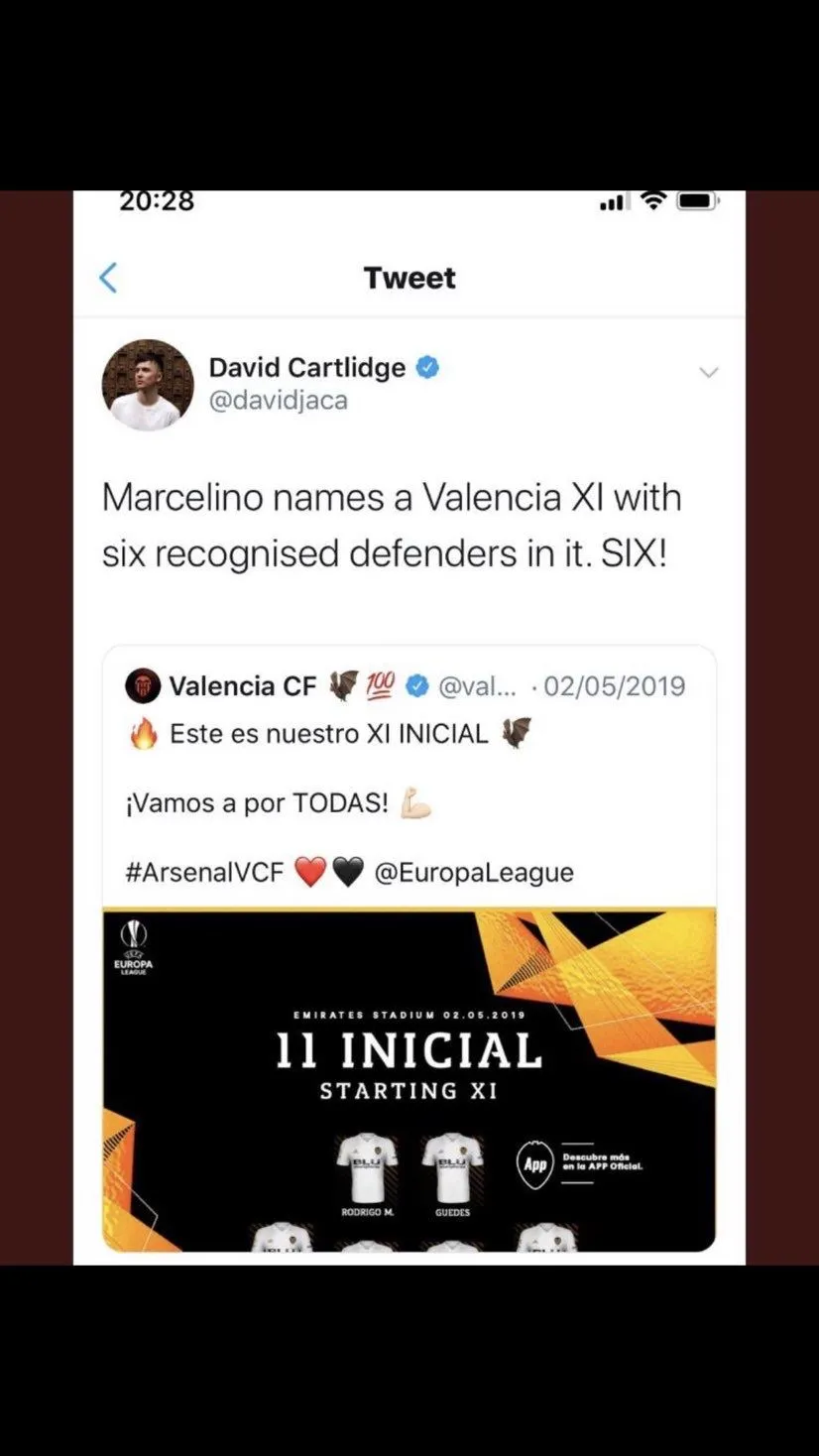
Task: Tap David Cartlidge's blue verified badge
Action: [427, 368]
